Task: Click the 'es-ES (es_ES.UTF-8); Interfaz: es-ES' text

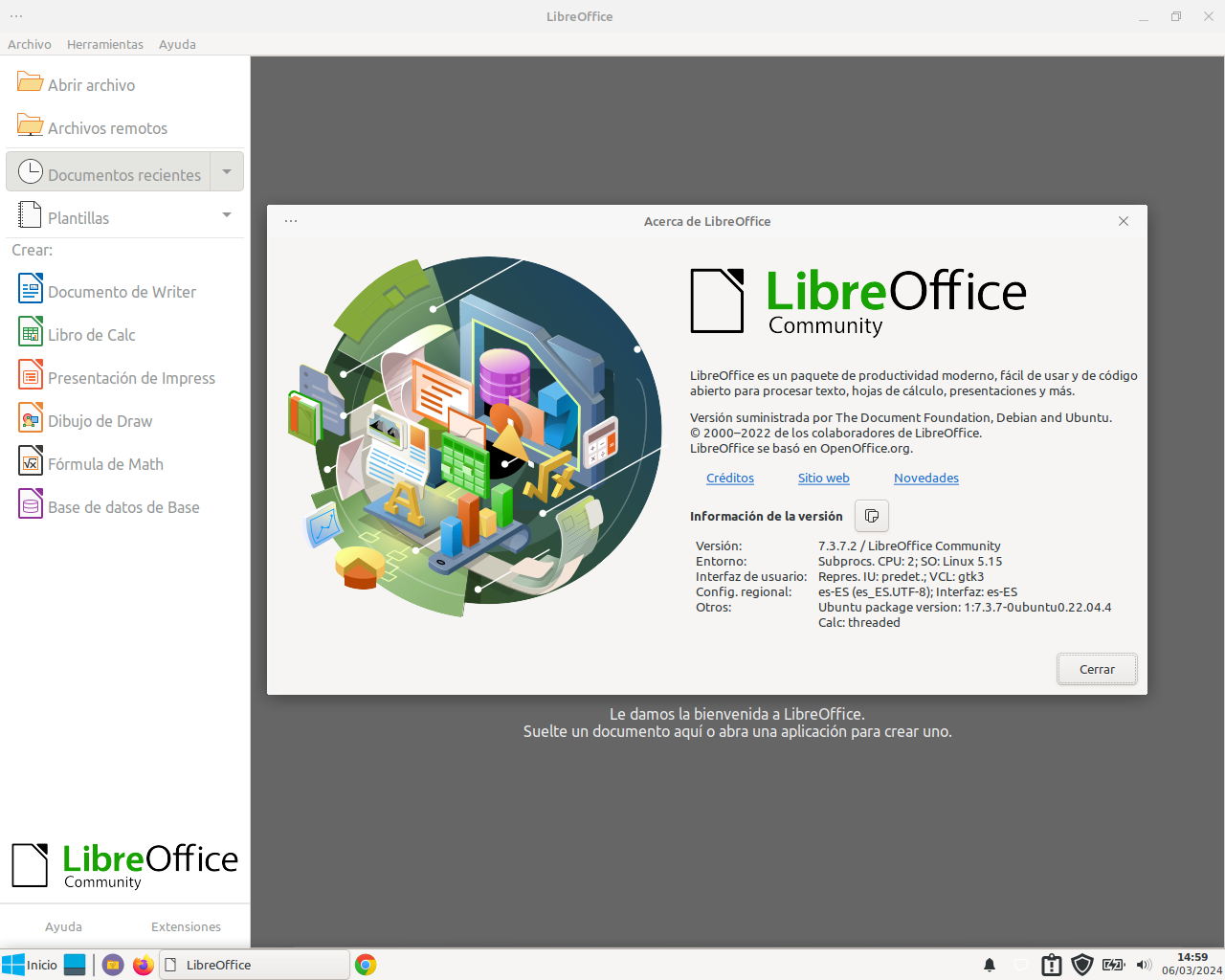Action: [918, 591]
